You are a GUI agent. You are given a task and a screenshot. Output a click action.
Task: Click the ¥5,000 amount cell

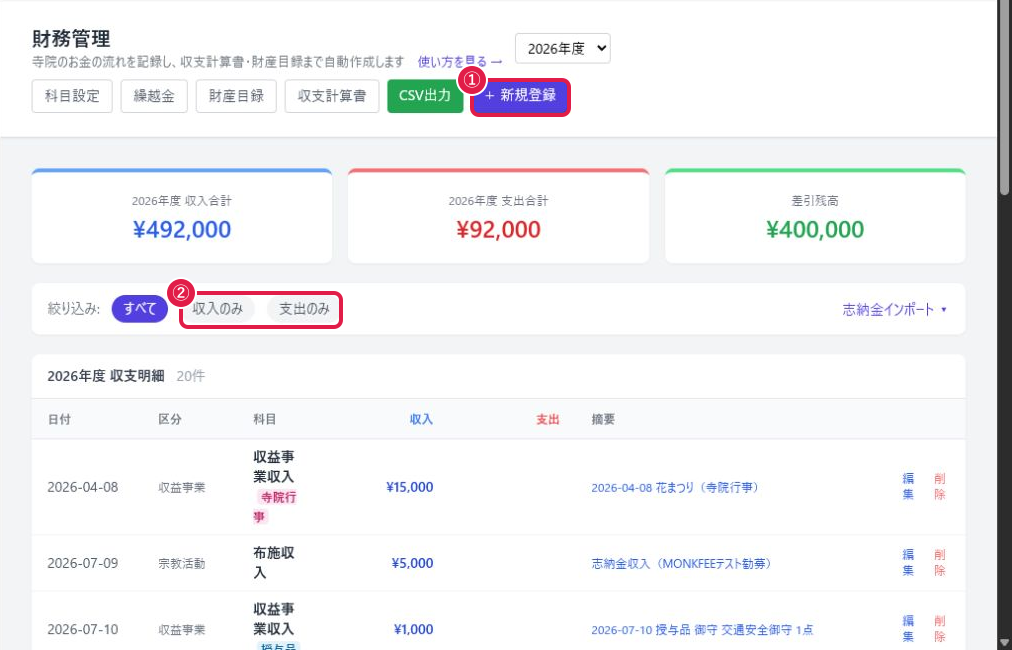pyautogui.click(x=412, y=564)
